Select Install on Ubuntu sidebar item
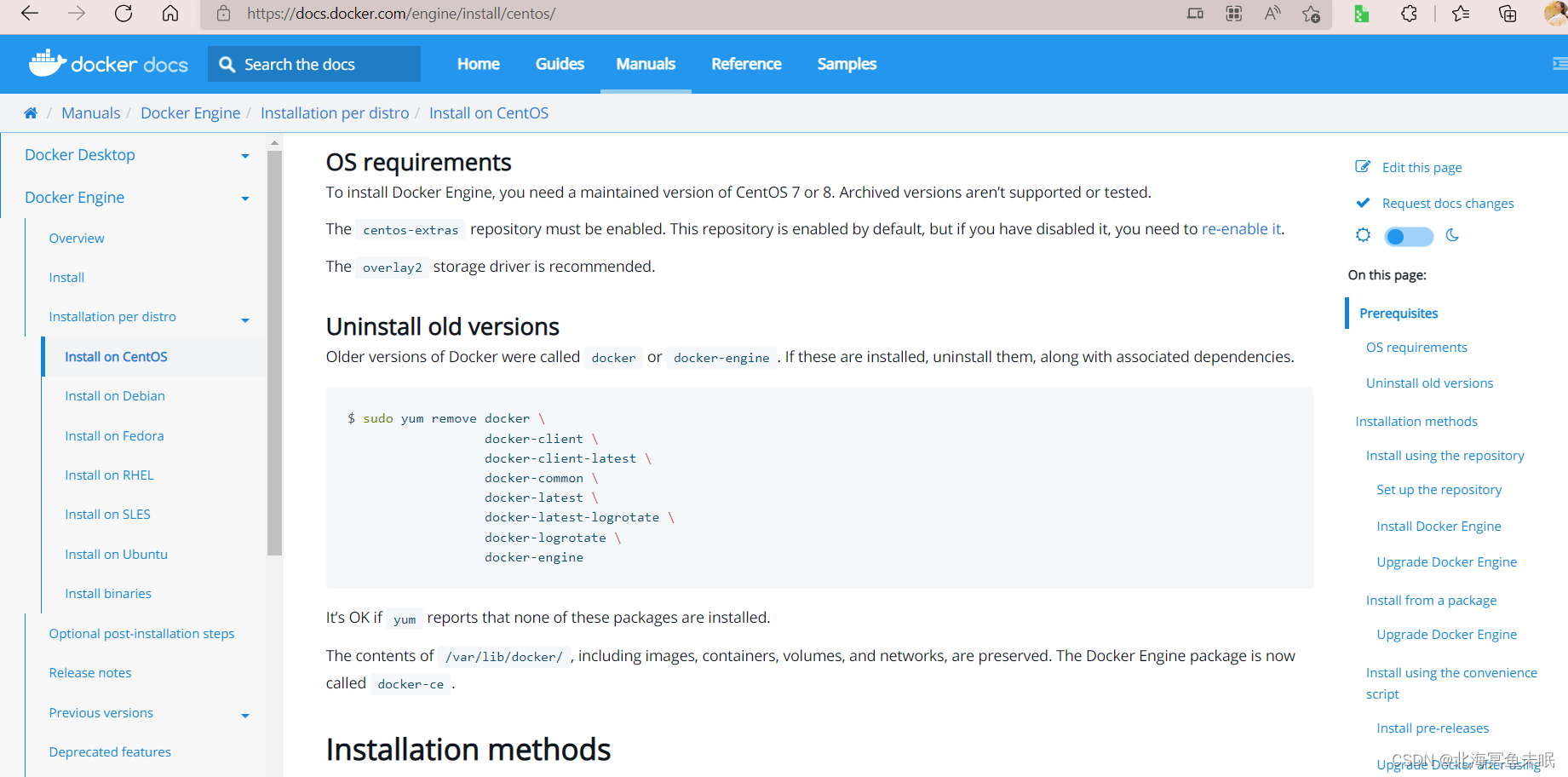This screenshot has height=777, width=1568. [116, 555]
